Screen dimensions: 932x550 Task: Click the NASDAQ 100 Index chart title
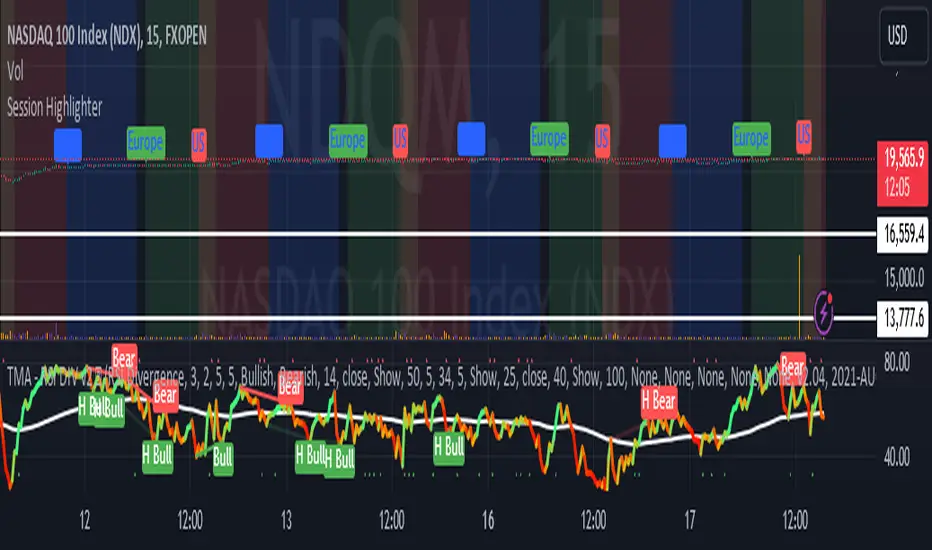pyautogui.click(x=107, y=36)
